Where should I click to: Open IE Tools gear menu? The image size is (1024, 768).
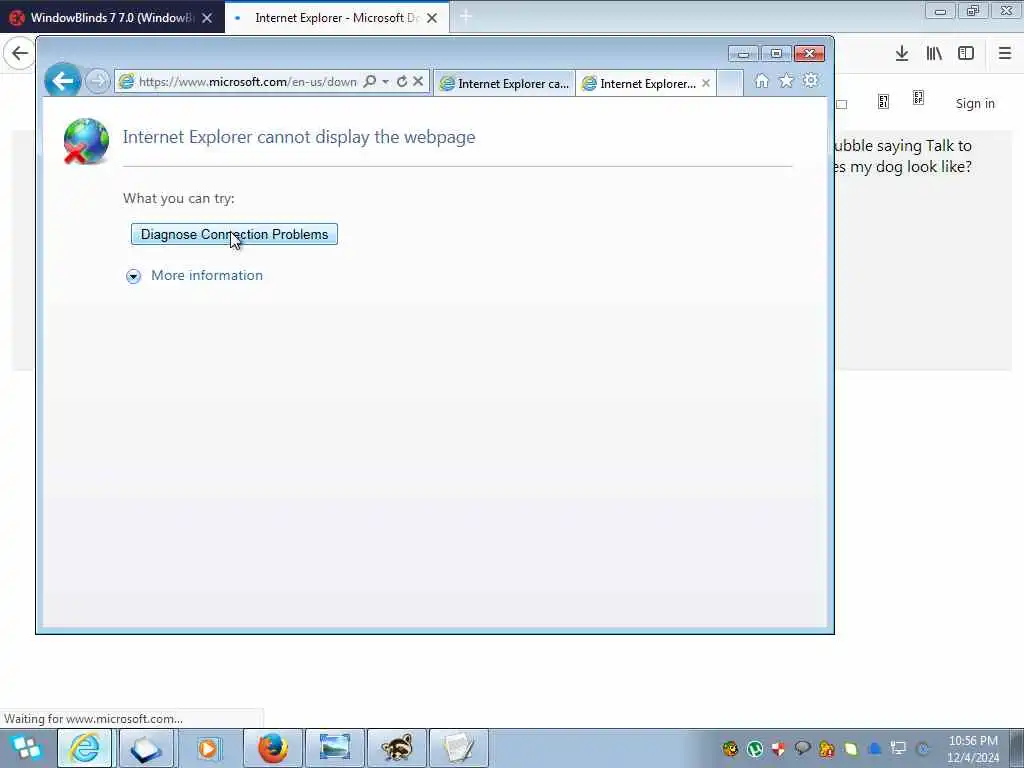[810, 81]
